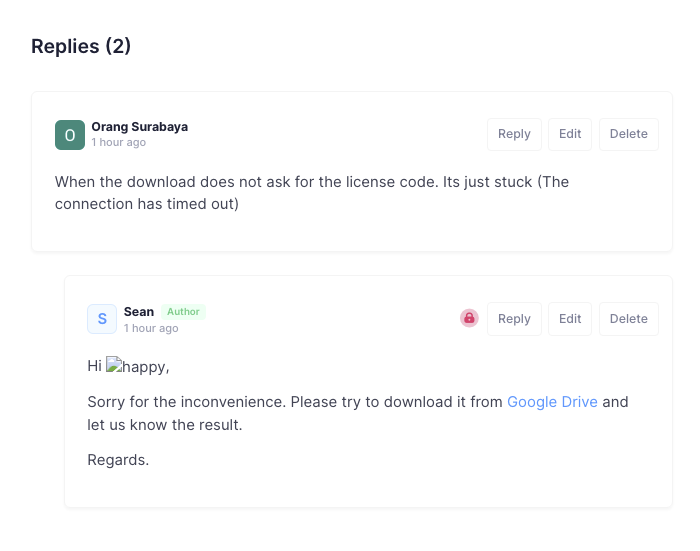Viewport: 700px width, 551px height.
Task: Click Sean's blue S avatar icon
Action: coord(102,319)
